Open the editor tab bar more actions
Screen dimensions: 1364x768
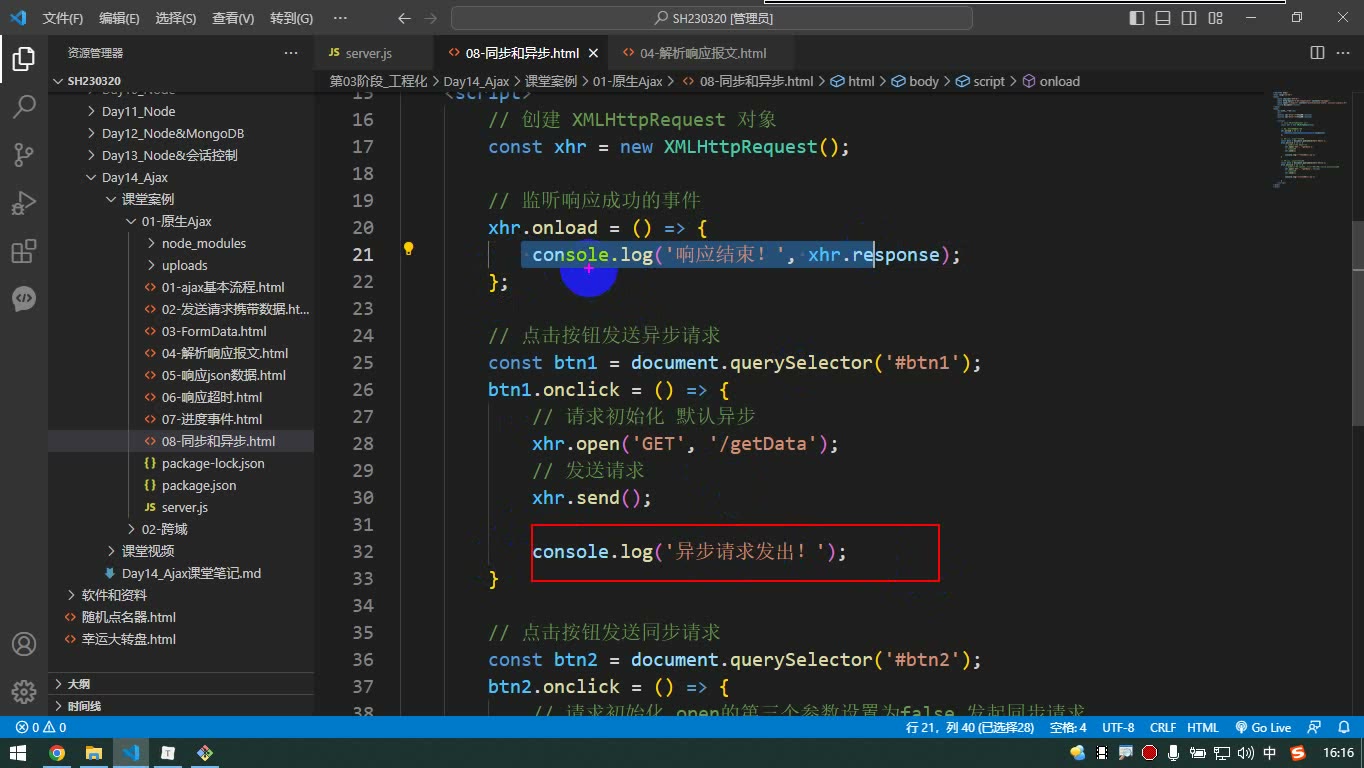click(x=1343, y=53)
